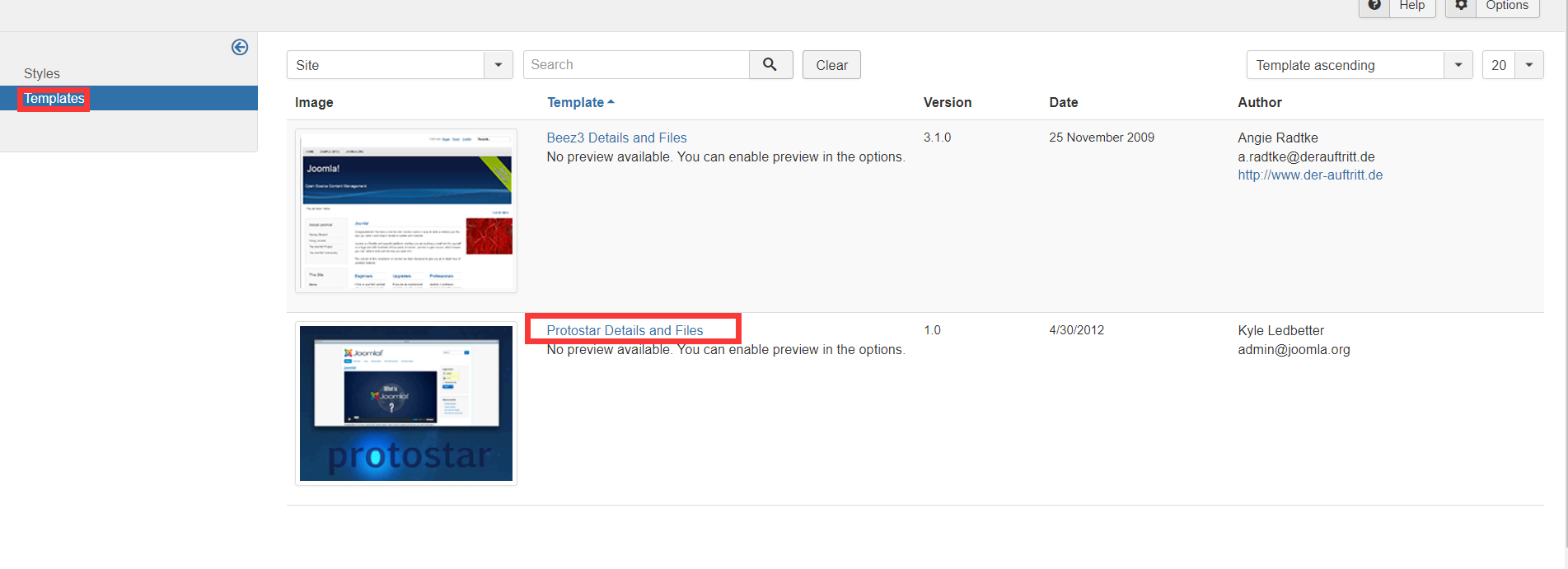Sort by the Template column header
Viewport: 1568px width, 569px height.
tap(581, 102)
